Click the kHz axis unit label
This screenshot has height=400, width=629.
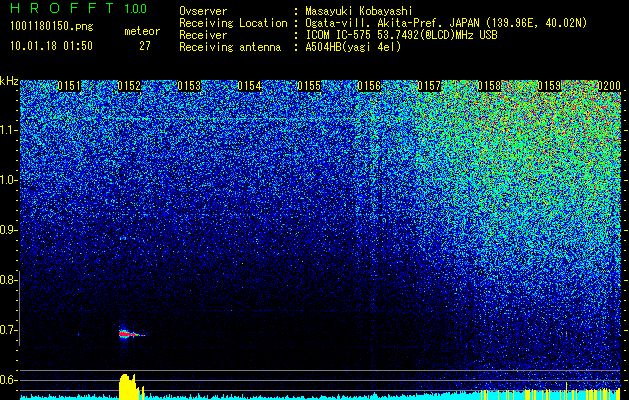coord(9,81)
